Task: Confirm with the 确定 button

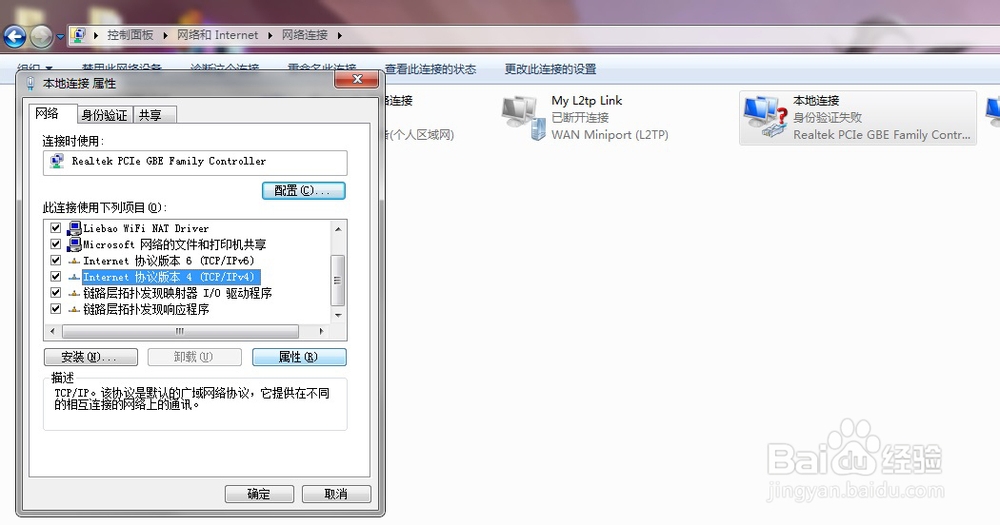Action: point(259,494)
